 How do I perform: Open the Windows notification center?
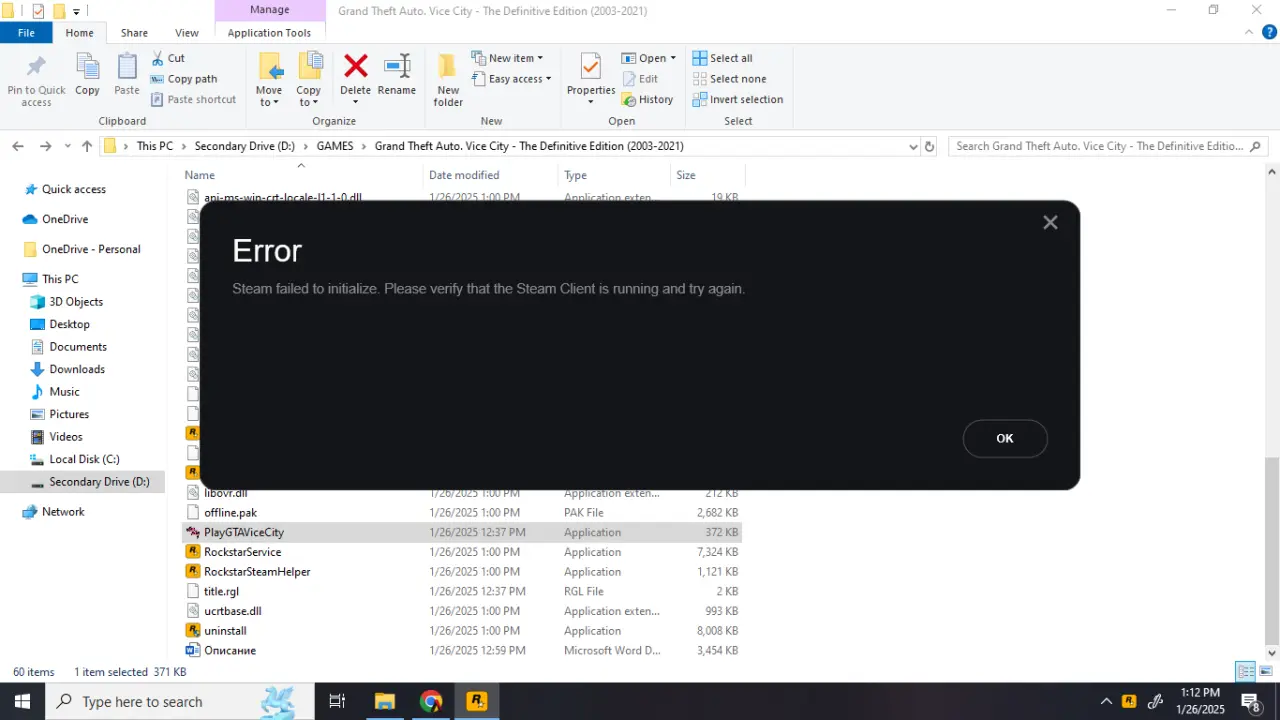pos(1251,701)
